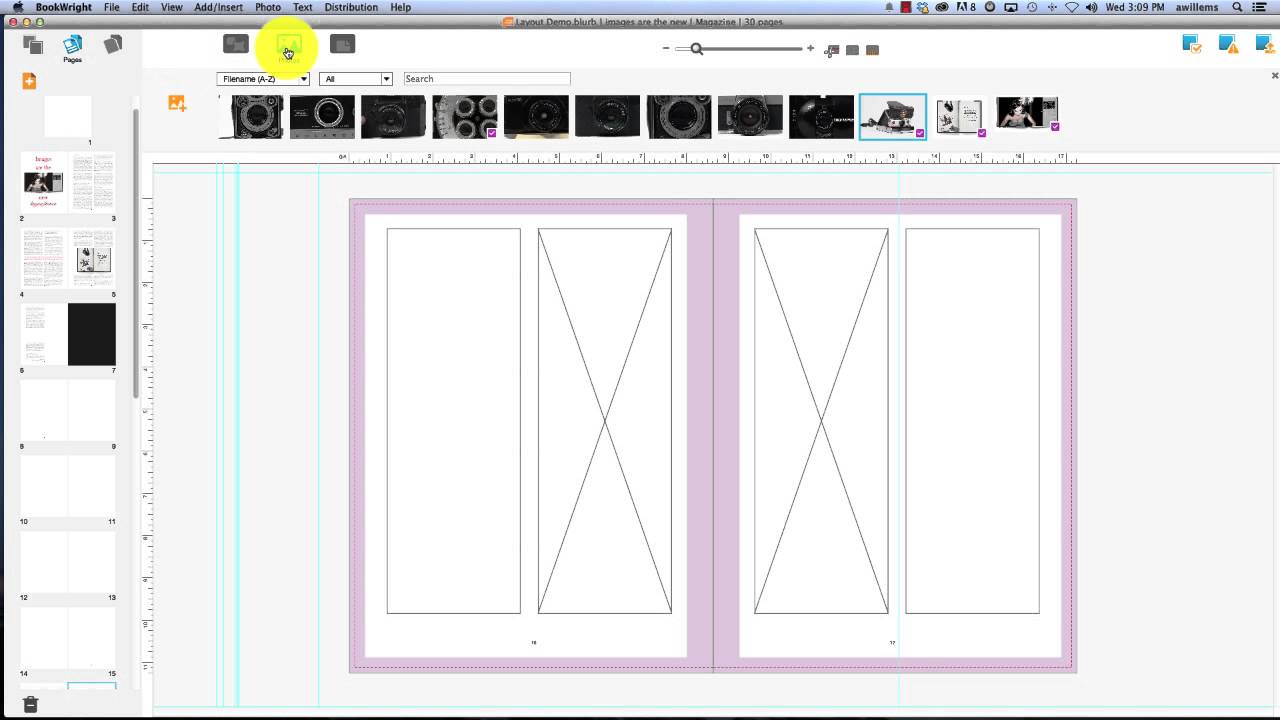This screenshot has height=720, width=1280.
Task: Open the highlighted Photos panel toolbar icon
Action: coord(288,46)
